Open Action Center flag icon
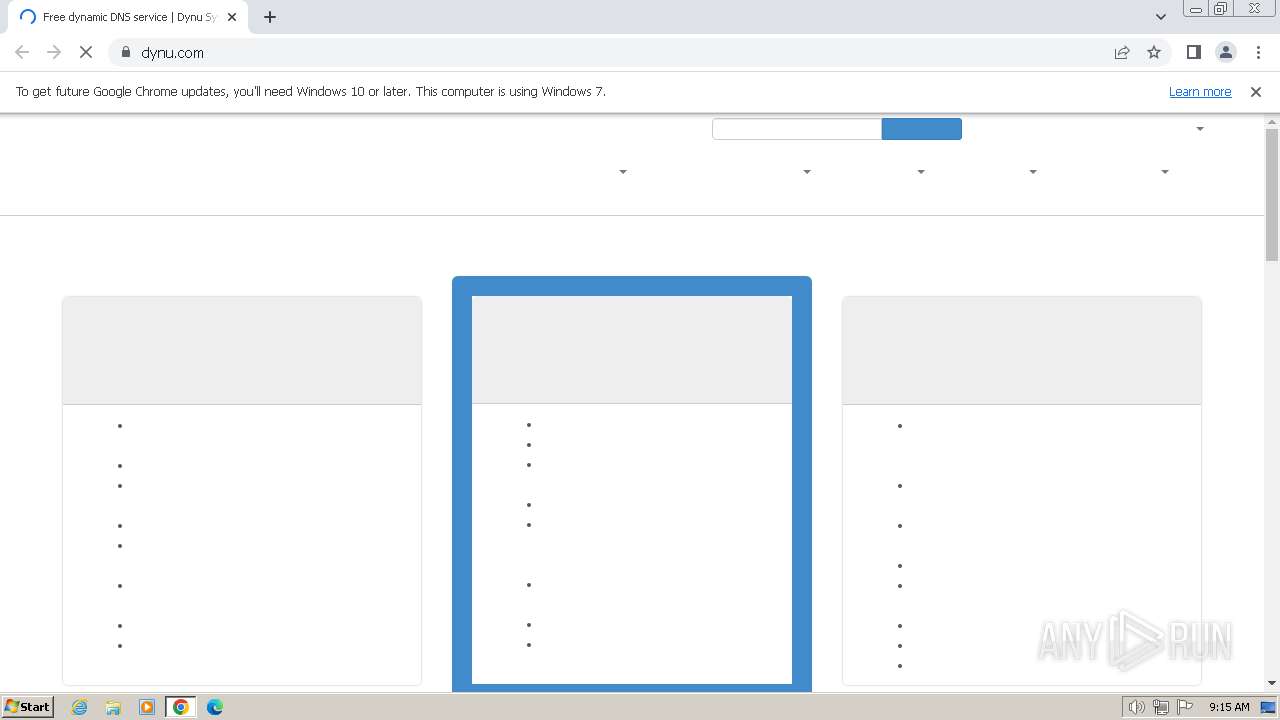The height and width of the screenshot is (720, 1280). coord(1185,707)
